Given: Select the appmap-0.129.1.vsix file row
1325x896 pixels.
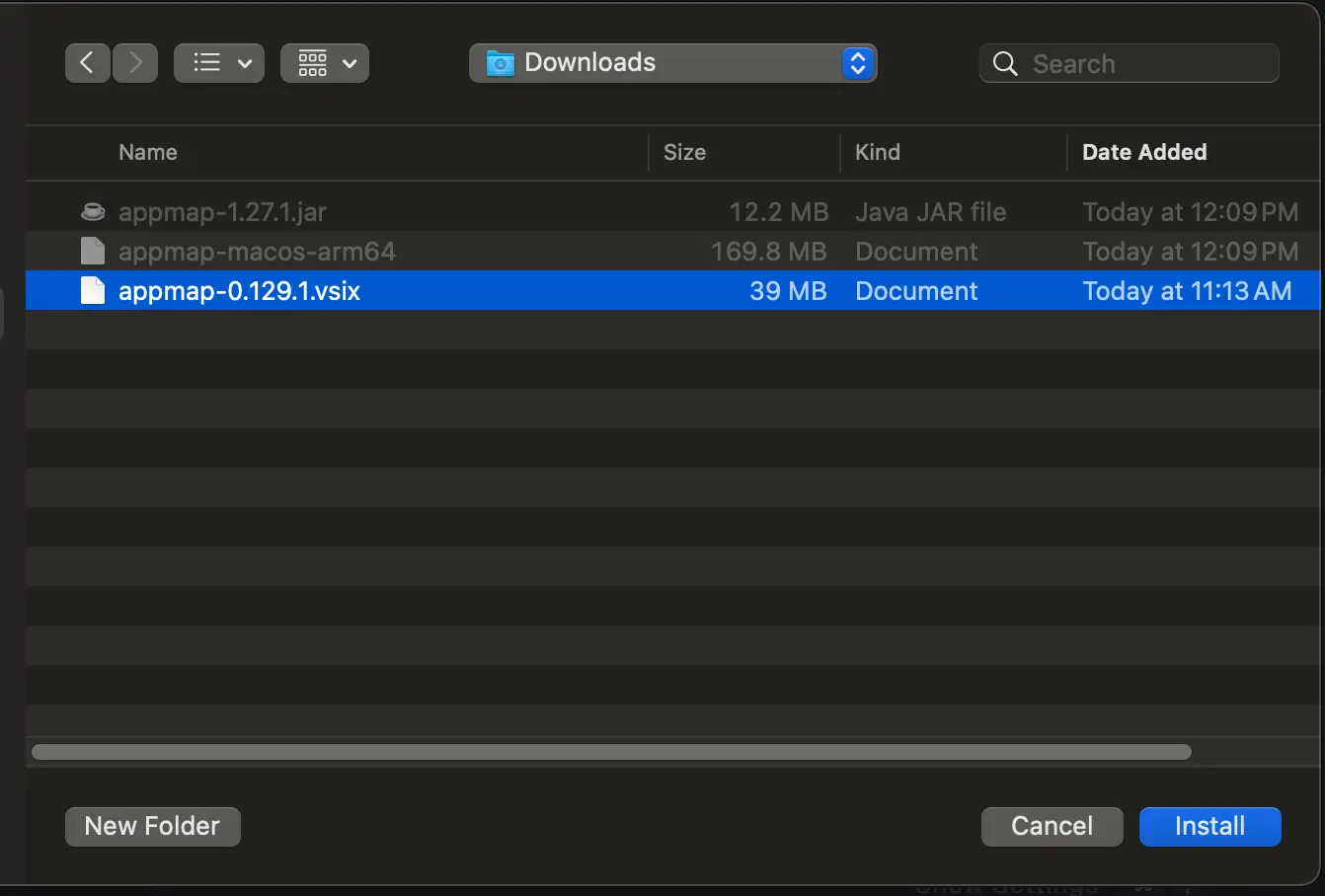Looking at the screenshot, I should coord(672,290).
